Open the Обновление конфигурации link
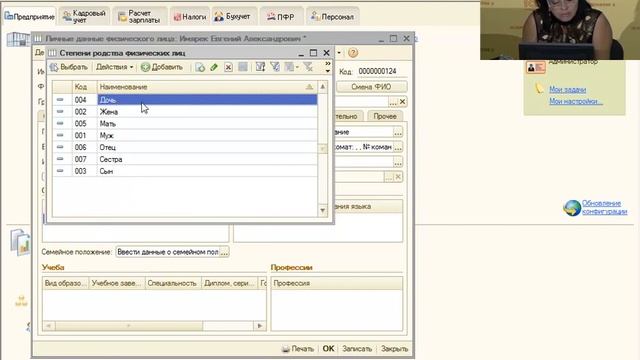The width and height of the screenshot is (640, 360). (604, 207)
